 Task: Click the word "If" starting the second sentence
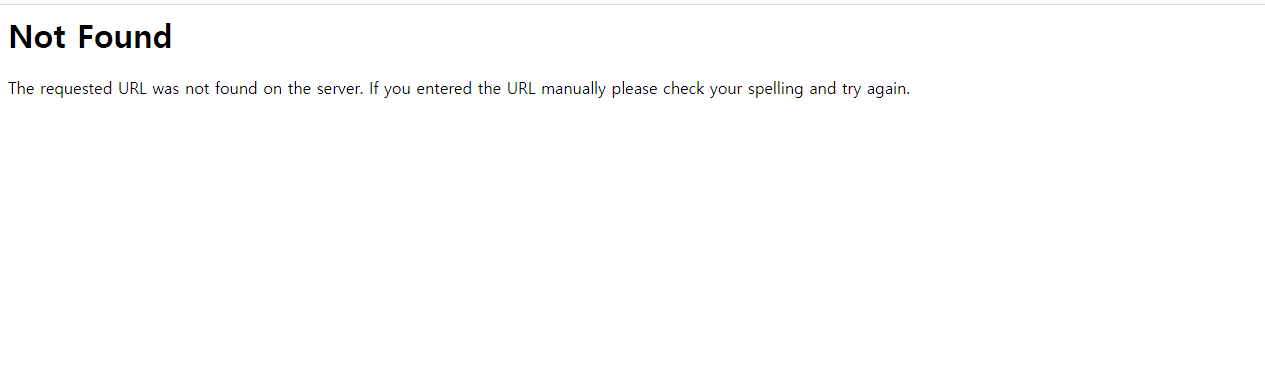(374, 88)
